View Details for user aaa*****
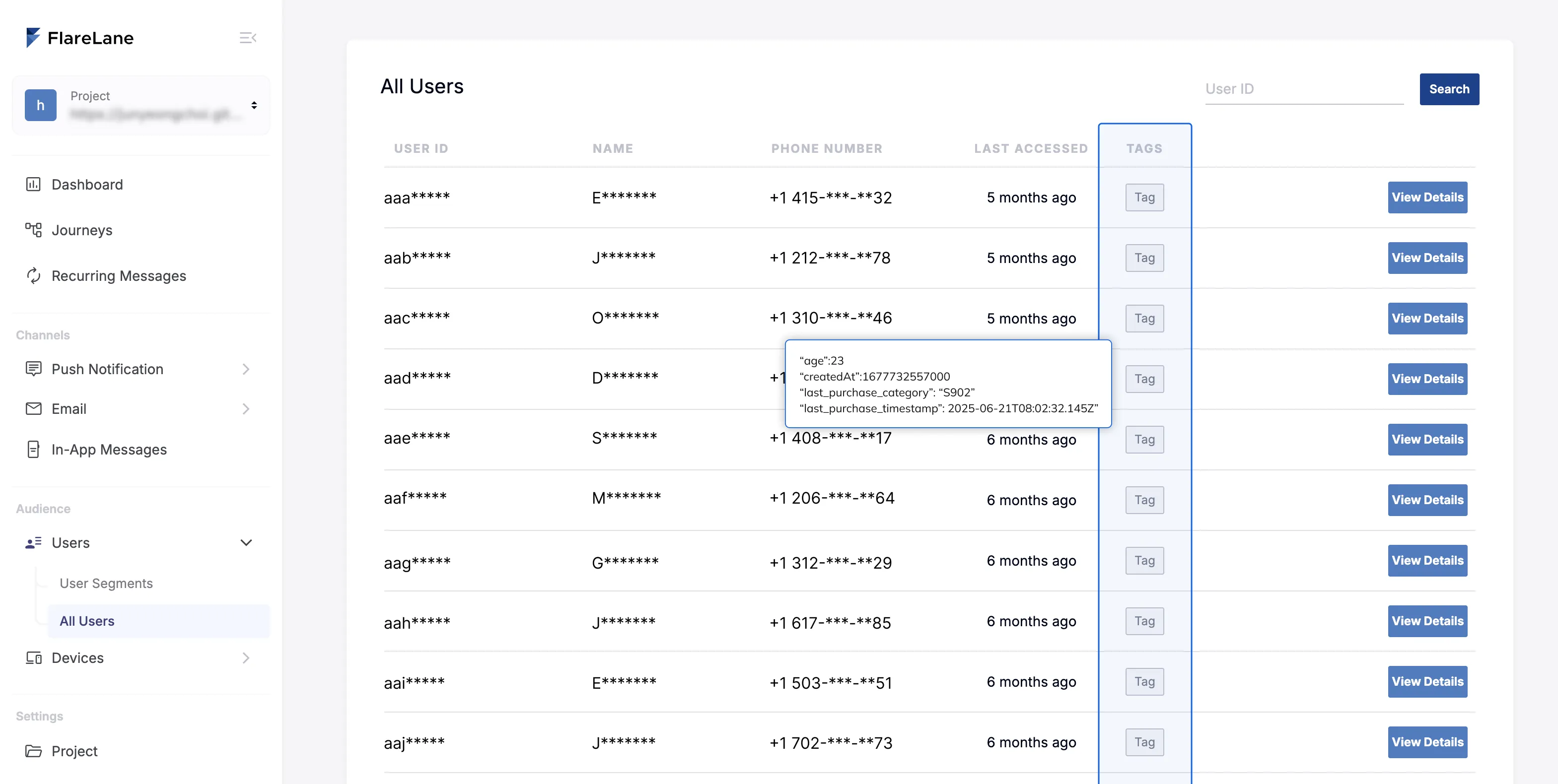Image resolution: width=1558 pixels, height=784 pixels. click(x=1427, y=197)
